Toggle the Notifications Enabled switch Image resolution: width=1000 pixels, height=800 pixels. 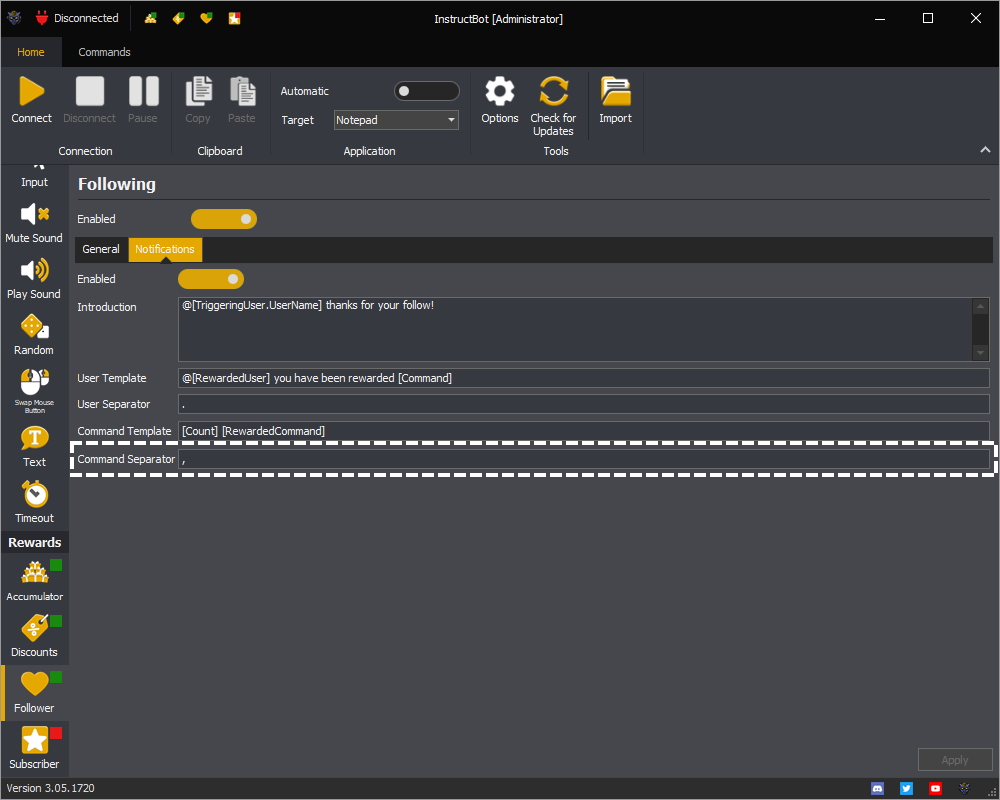coord(211,279)
